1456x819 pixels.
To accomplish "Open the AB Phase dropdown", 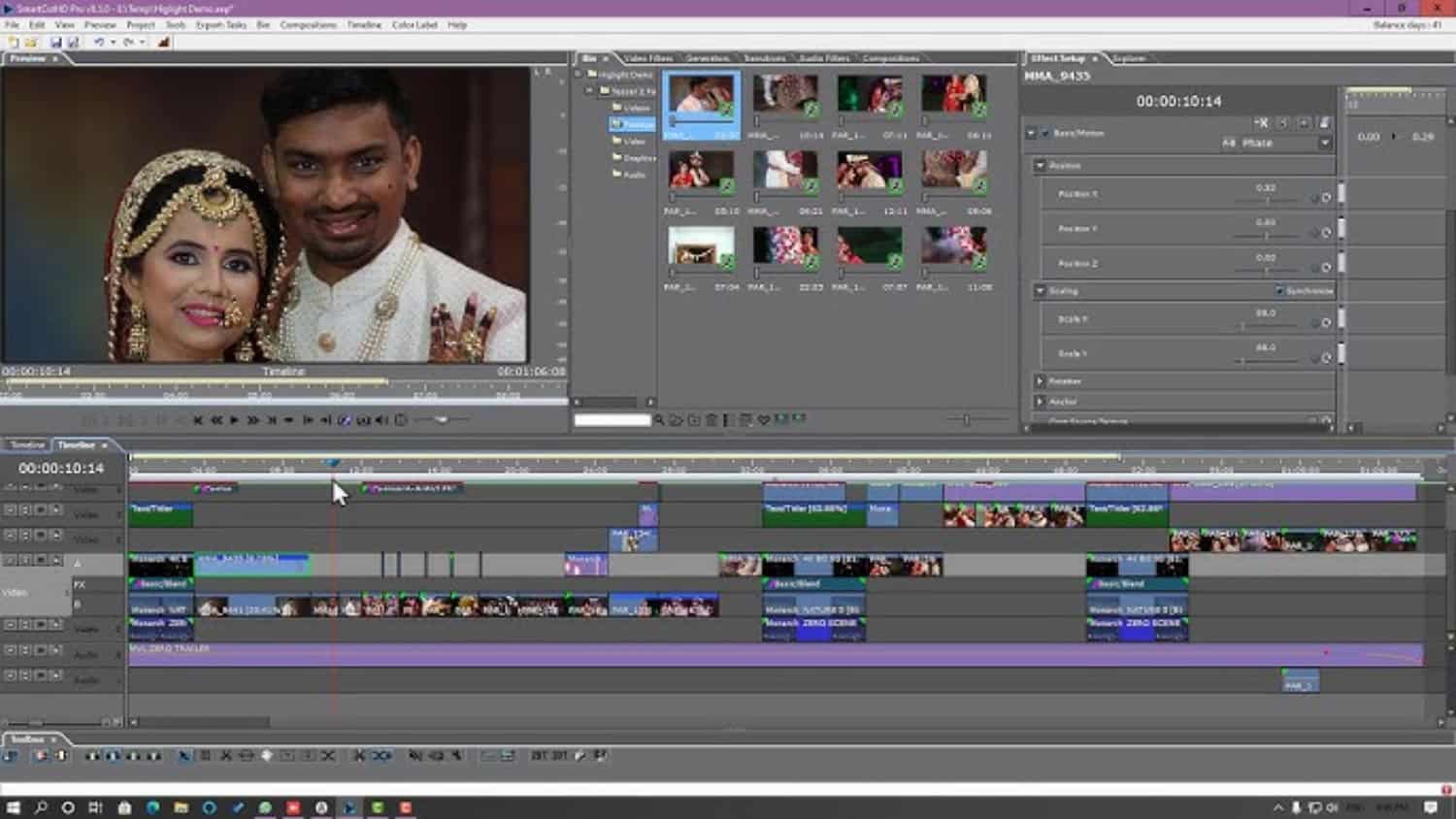I will point(1275,144).
